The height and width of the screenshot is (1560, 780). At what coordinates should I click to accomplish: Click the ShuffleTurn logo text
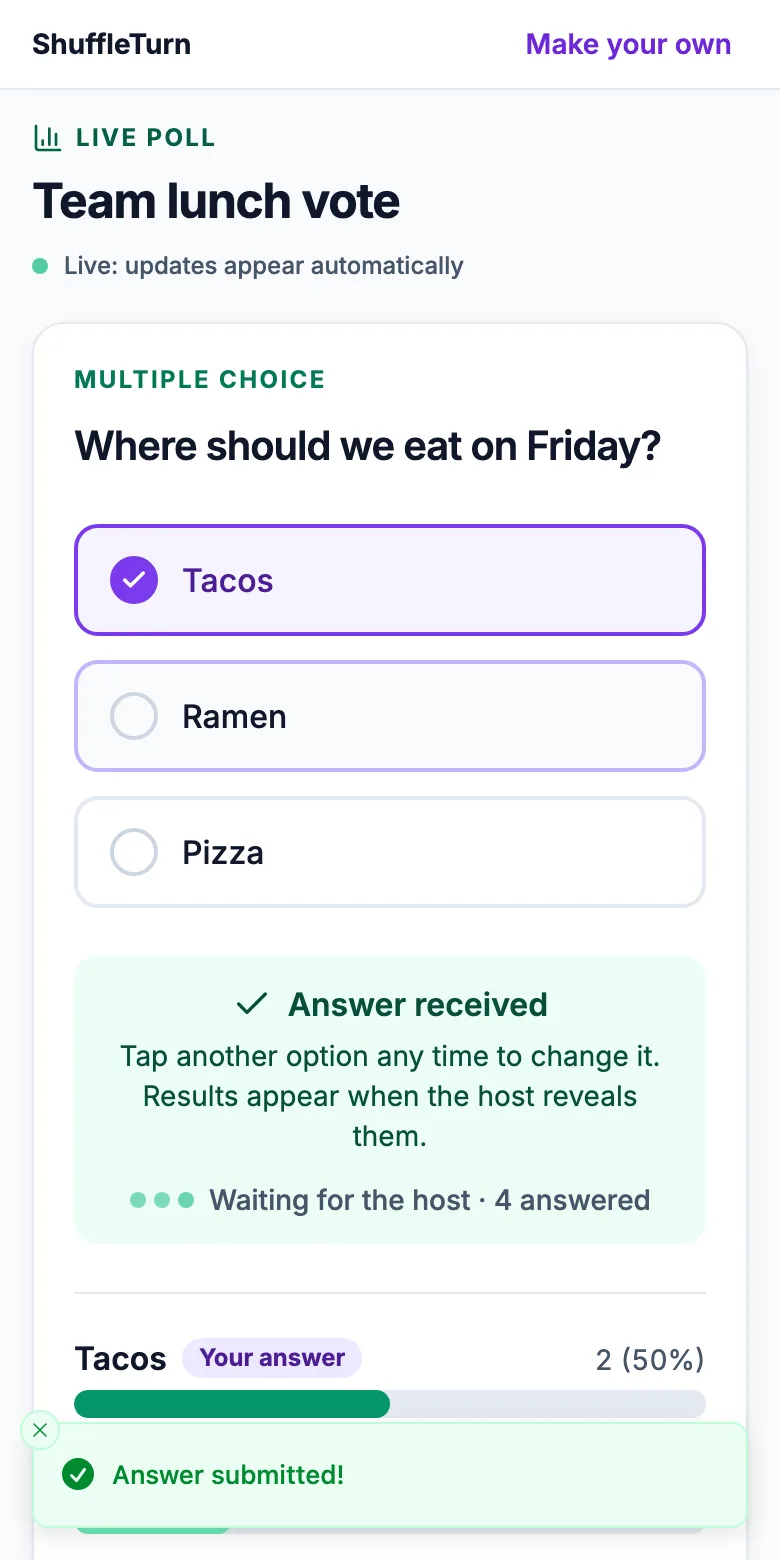[x=112, y=44]
